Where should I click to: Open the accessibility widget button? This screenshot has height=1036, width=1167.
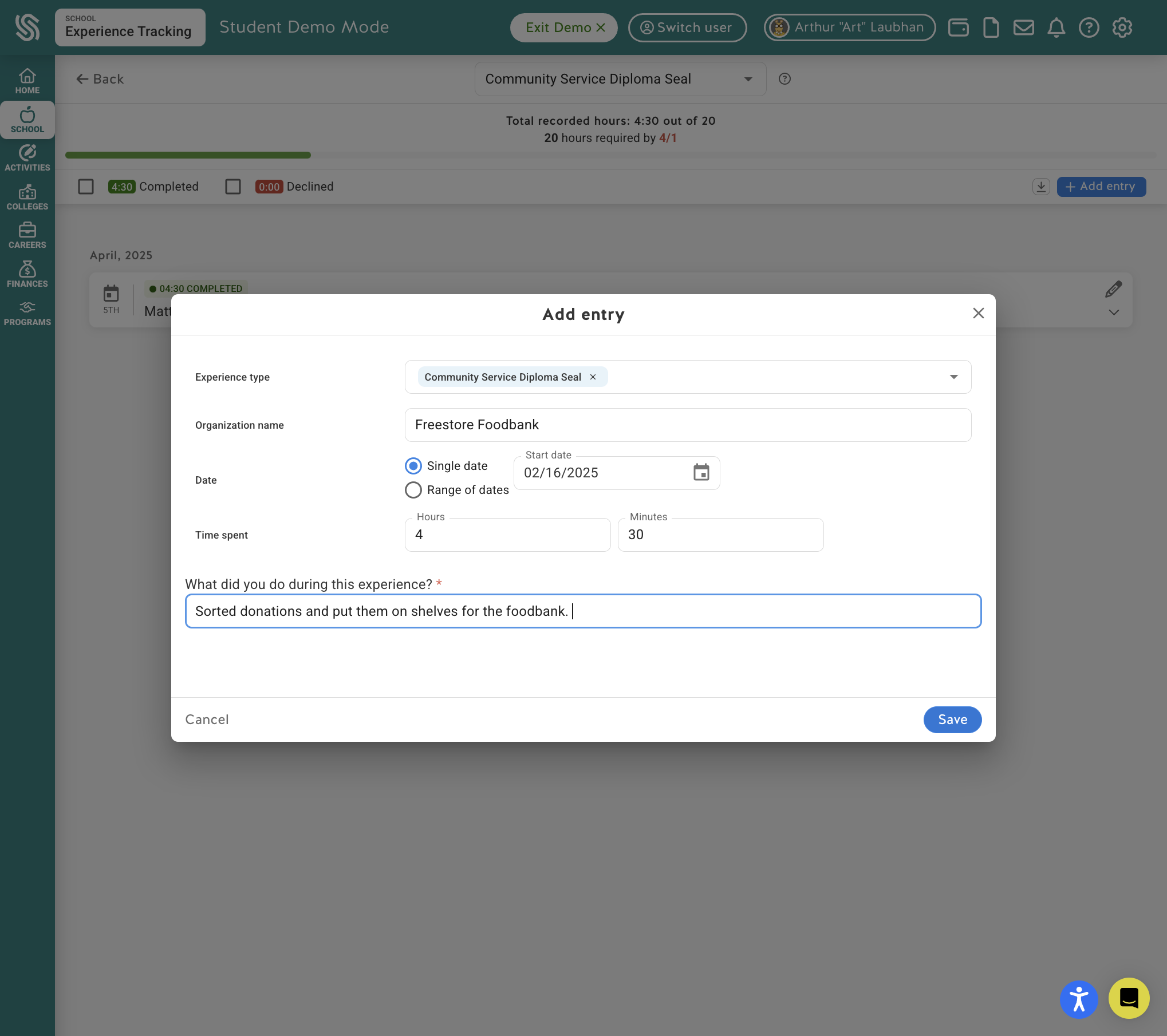(x=1079, y=999)
